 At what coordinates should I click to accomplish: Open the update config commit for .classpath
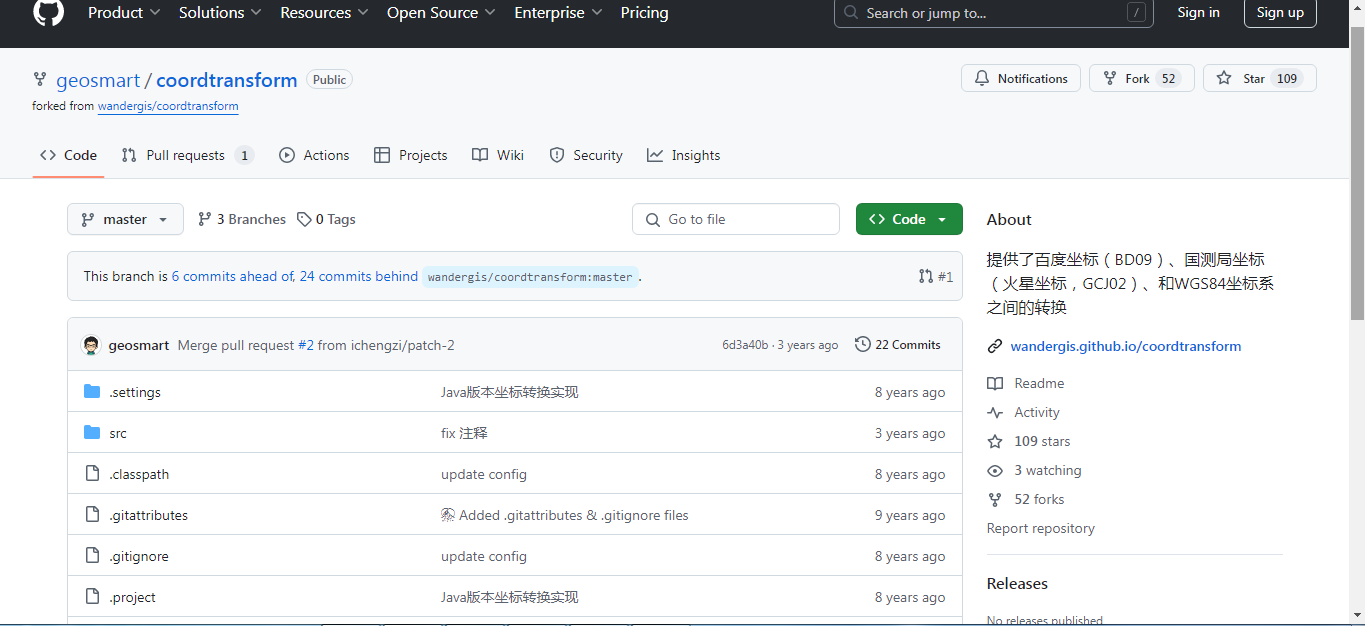[x=484, y=474]
